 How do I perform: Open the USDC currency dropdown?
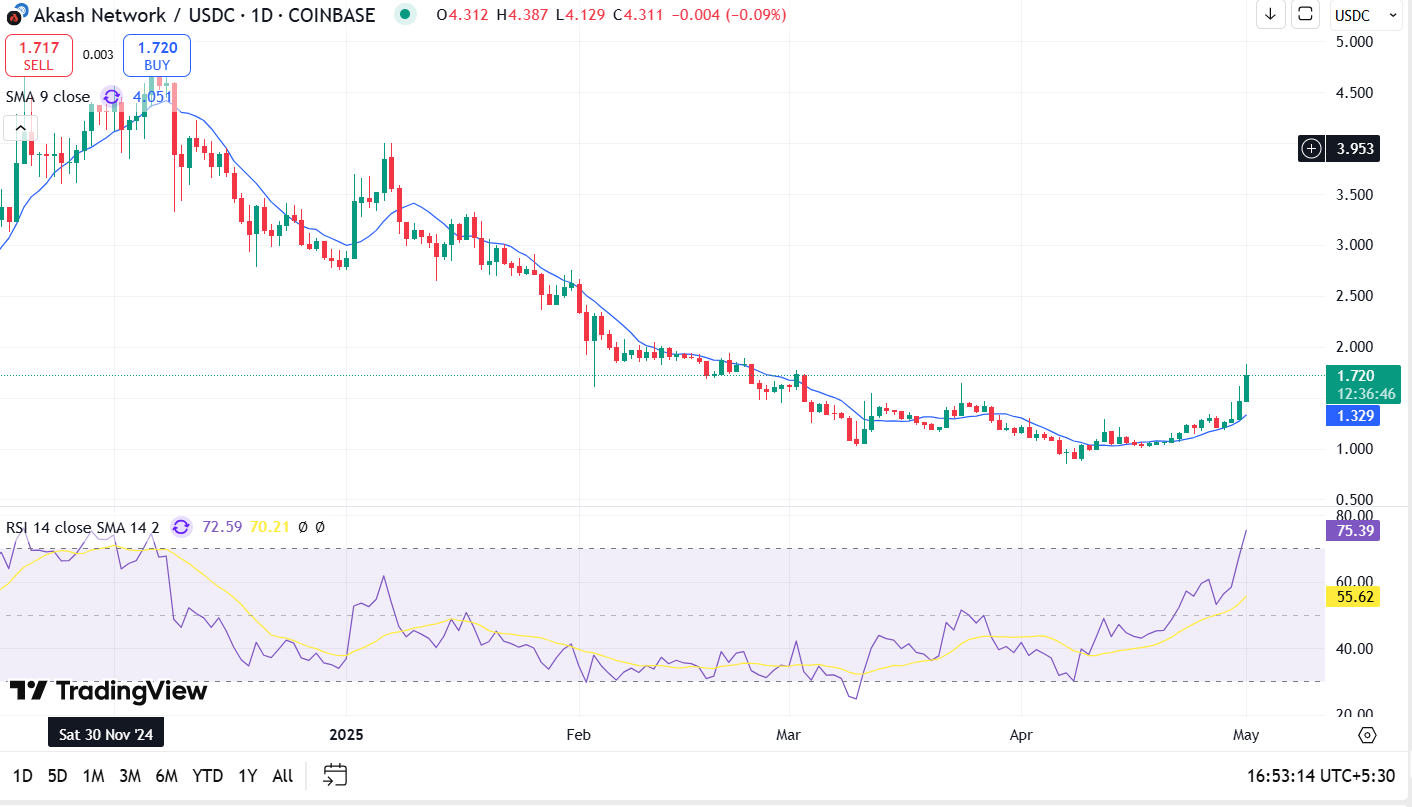[1366, 15]
